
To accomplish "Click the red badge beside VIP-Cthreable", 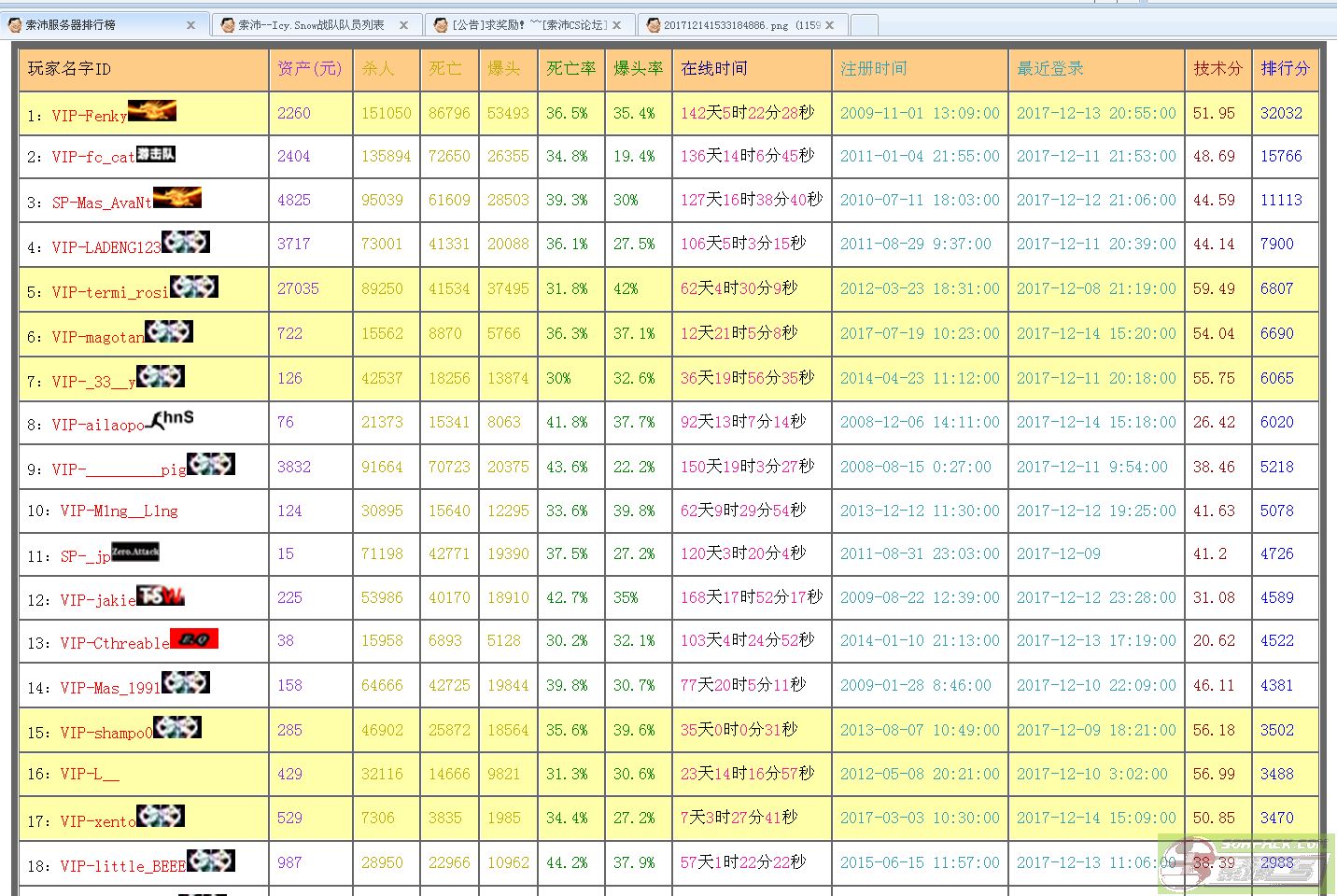I will (x=193, y=639).
